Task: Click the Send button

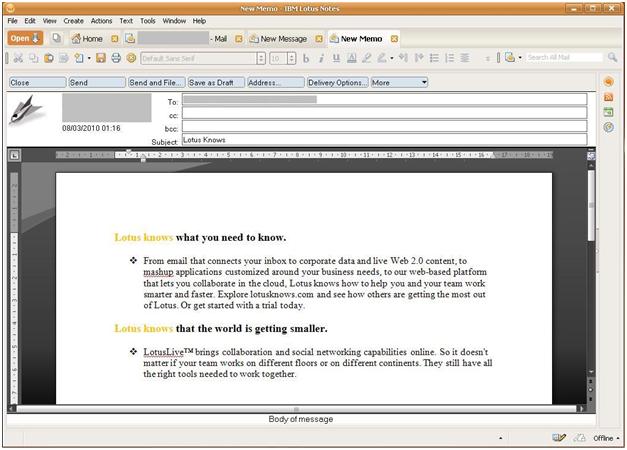Action: point(97,82)
